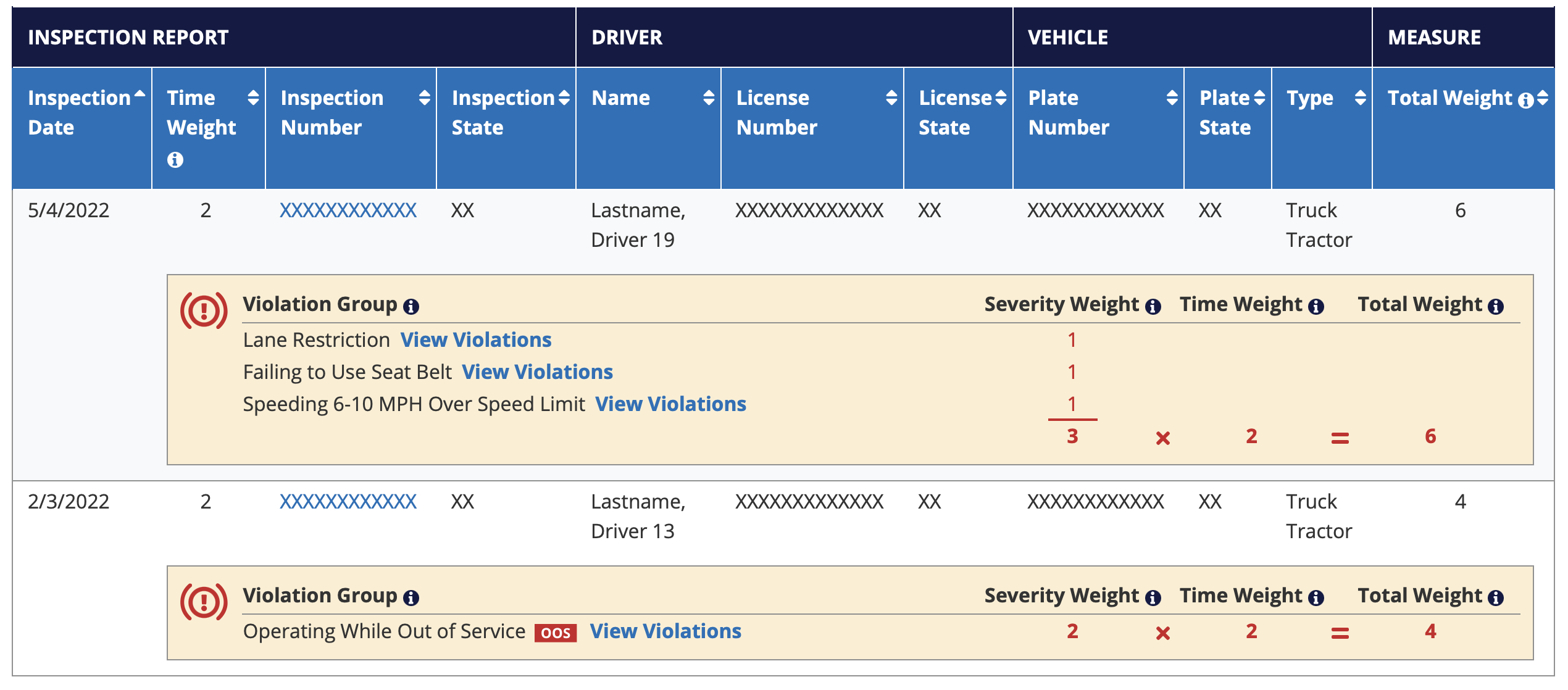Click Violation Group info icon in second inspection
Viewport: 1568px width, 690px height.
click(x=411, y=597)
